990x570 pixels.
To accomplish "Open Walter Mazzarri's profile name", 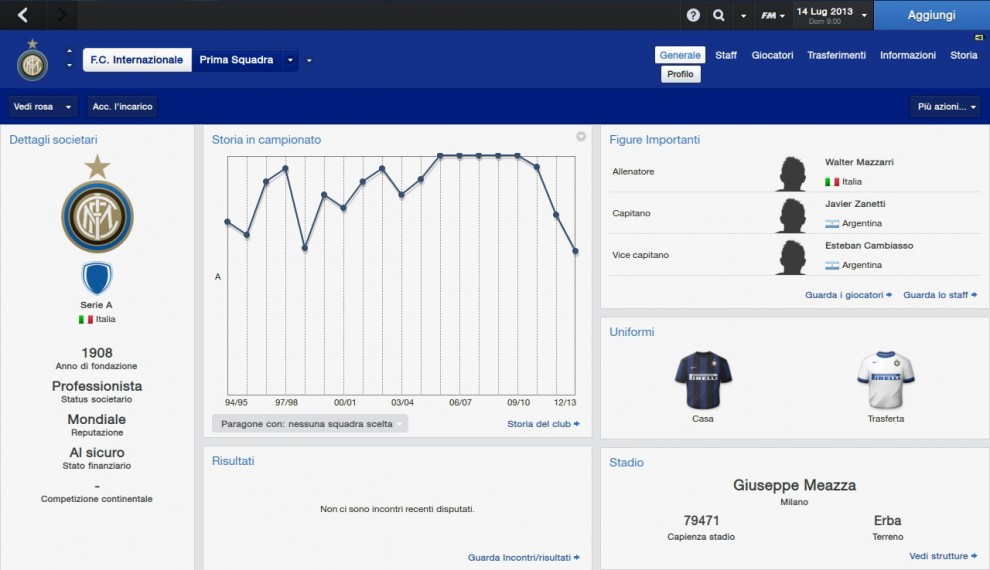I will tap(859, 162).
